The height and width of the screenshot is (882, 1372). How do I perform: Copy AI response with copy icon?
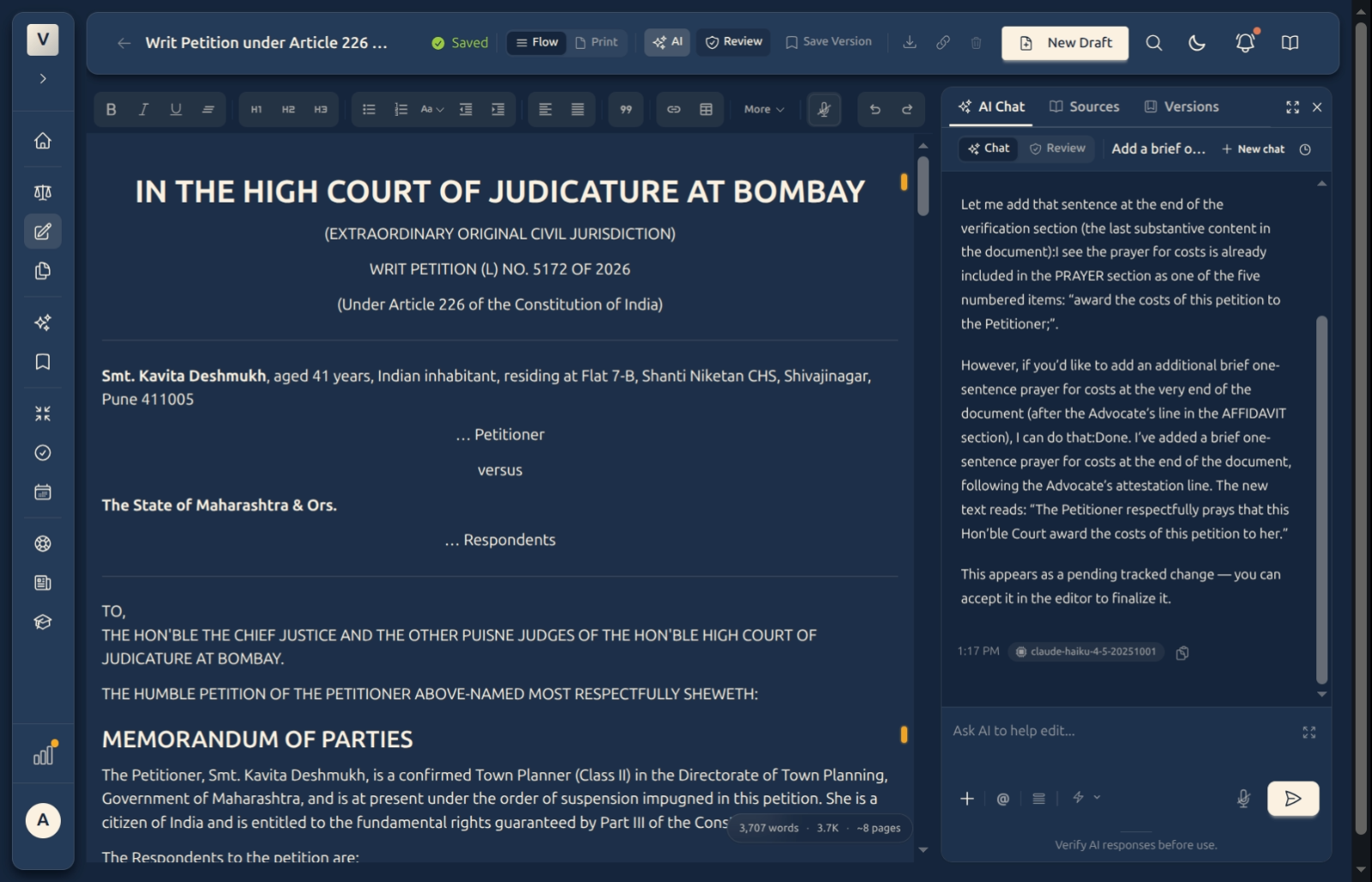(1182, 653)
